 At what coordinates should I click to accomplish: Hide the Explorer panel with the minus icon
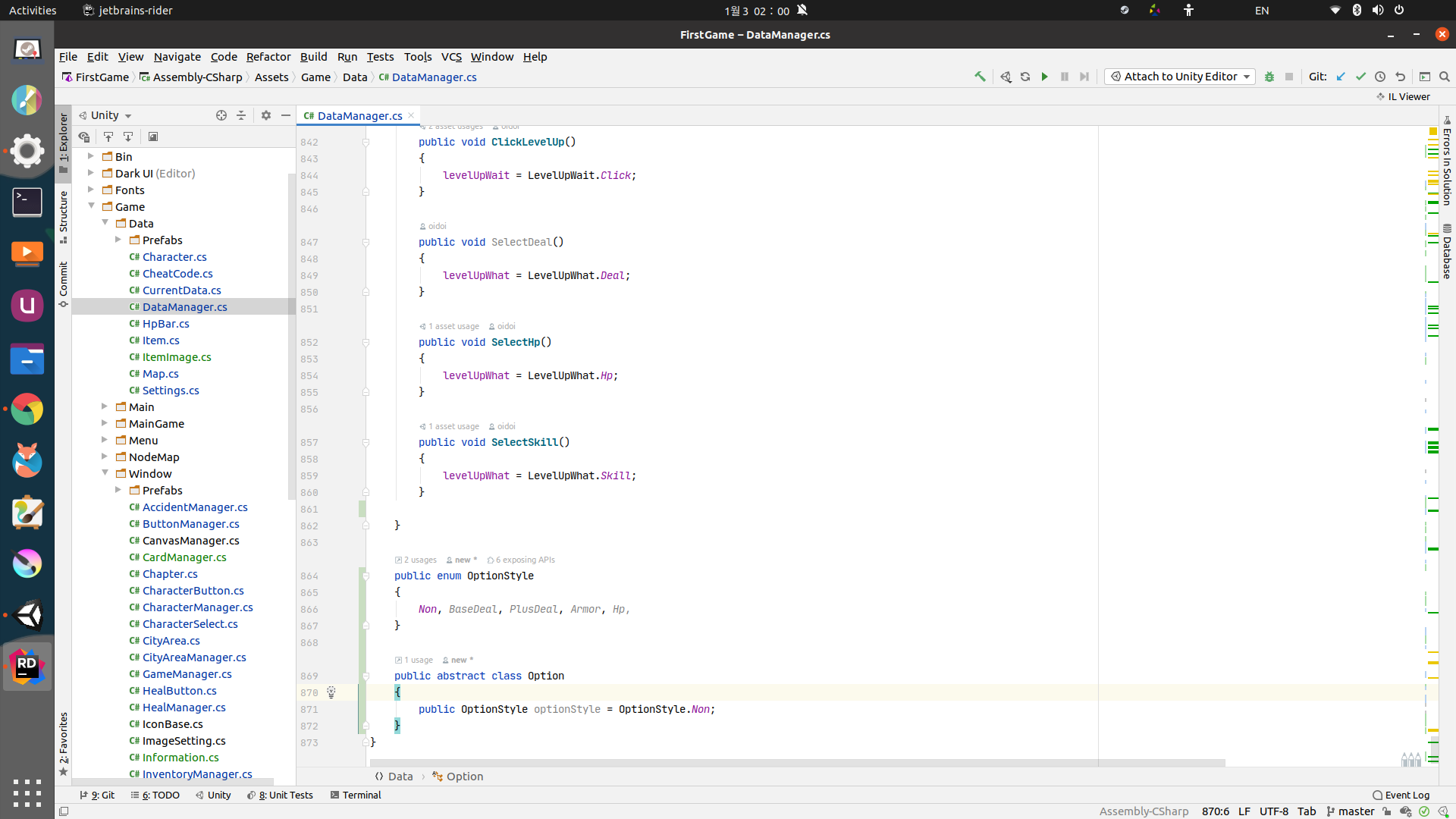(286, 115)
